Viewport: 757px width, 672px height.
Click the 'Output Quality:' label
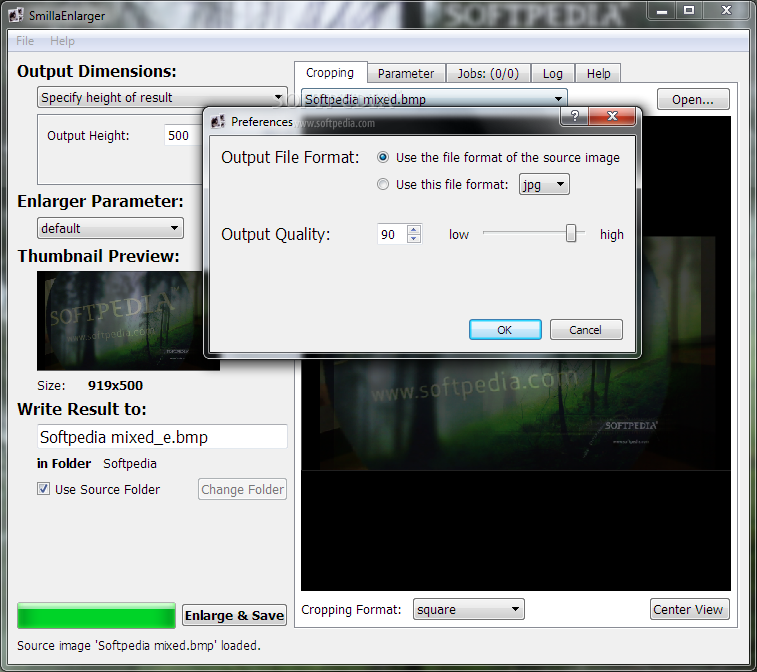pos(276,234)
